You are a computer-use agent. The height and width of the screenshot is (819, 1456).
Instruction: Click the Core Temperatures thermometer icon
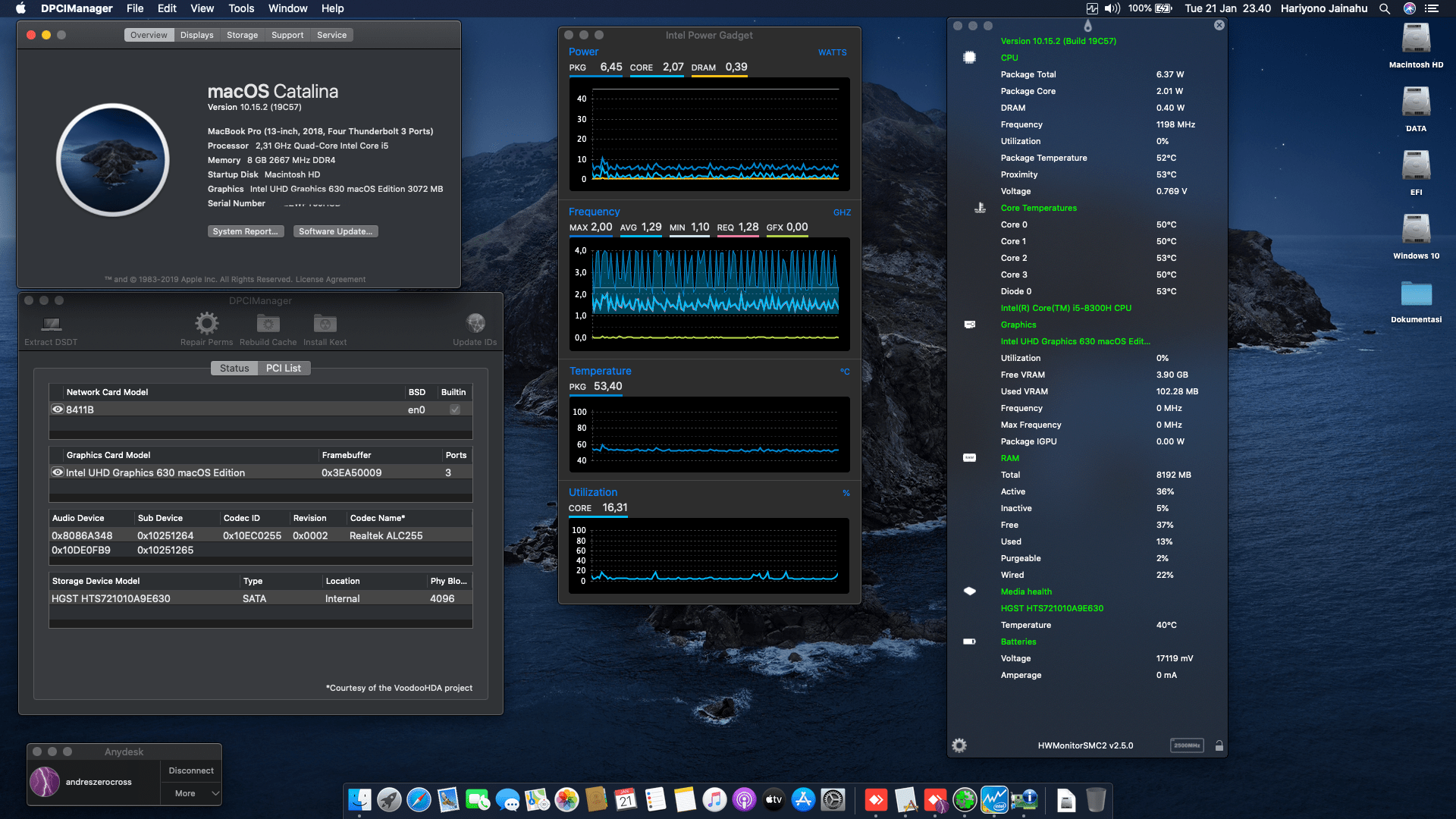[980, 208]
